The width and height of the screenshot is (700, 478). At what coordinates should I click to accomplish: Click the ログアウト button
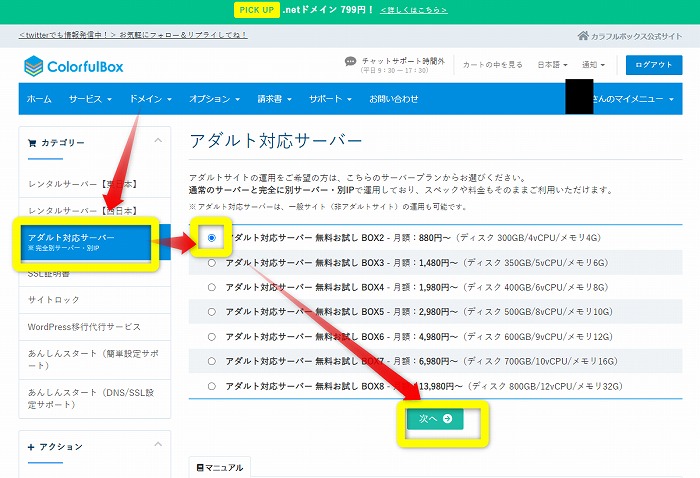pyautogui.click(x=654, y=65)
